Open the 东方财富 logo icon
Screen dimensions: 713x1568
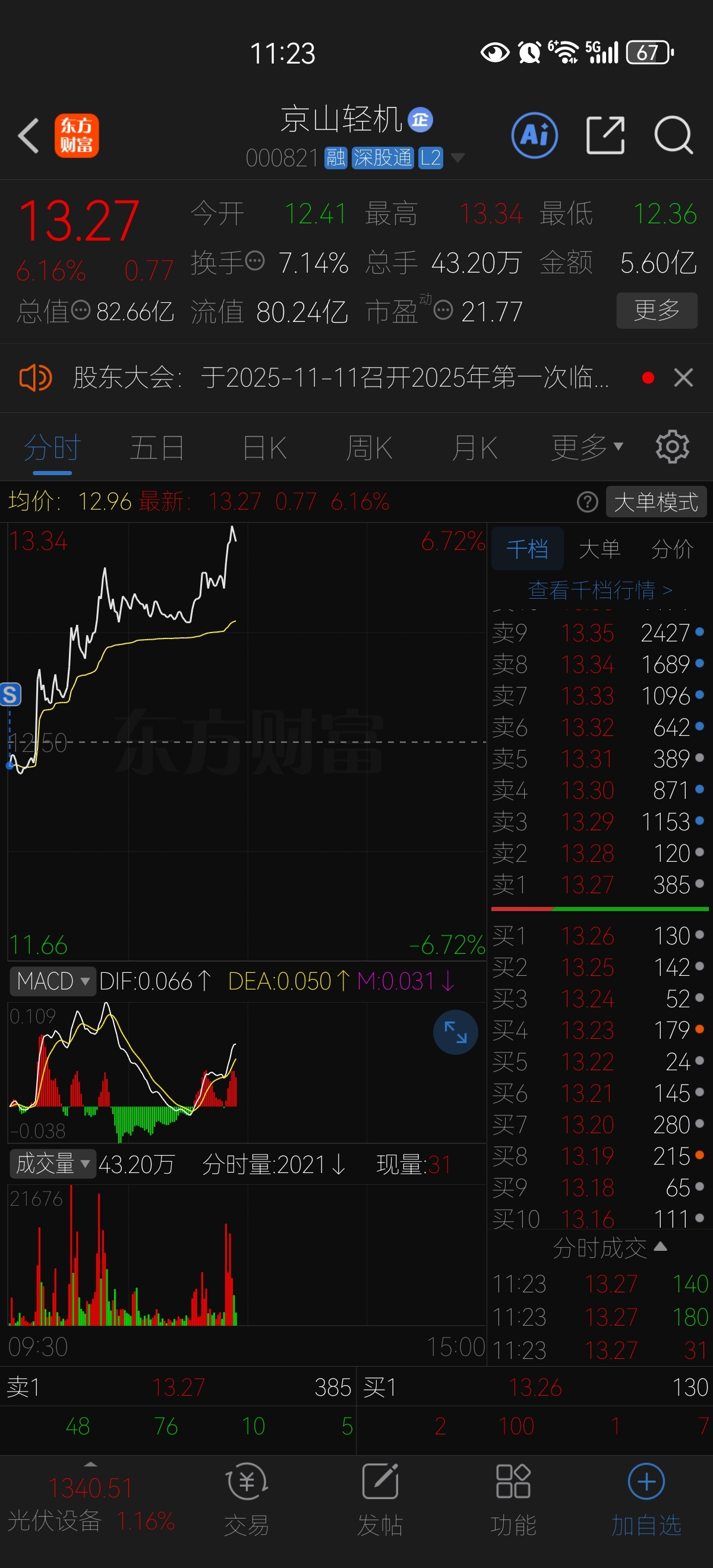[77, 135]
